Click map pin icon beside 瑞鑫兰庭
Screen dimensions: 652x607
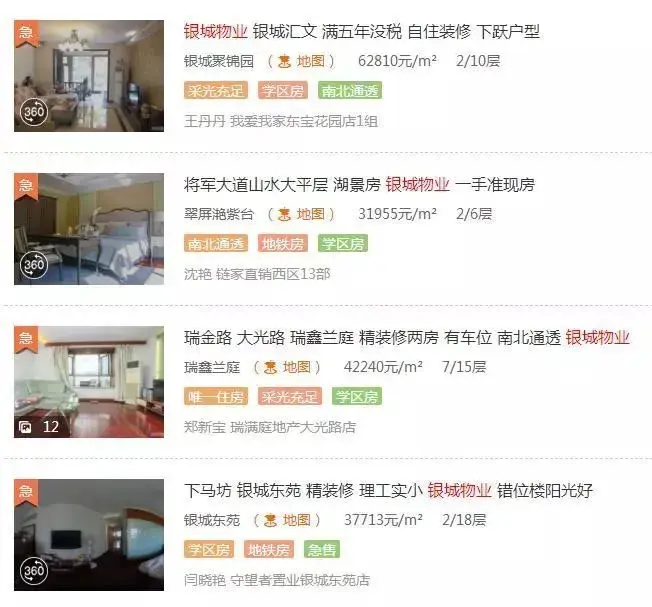click(x=271, y=368)
